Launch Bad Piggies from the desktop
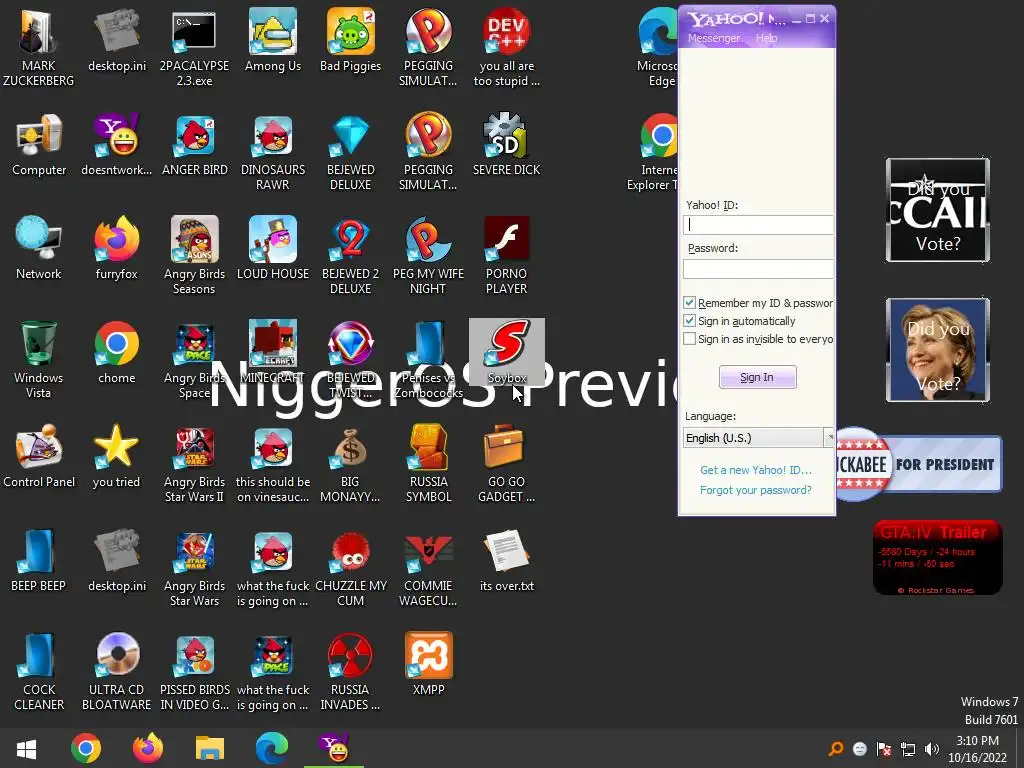The height and width of the screenshot is (768, 1024). tap(351, 40)
